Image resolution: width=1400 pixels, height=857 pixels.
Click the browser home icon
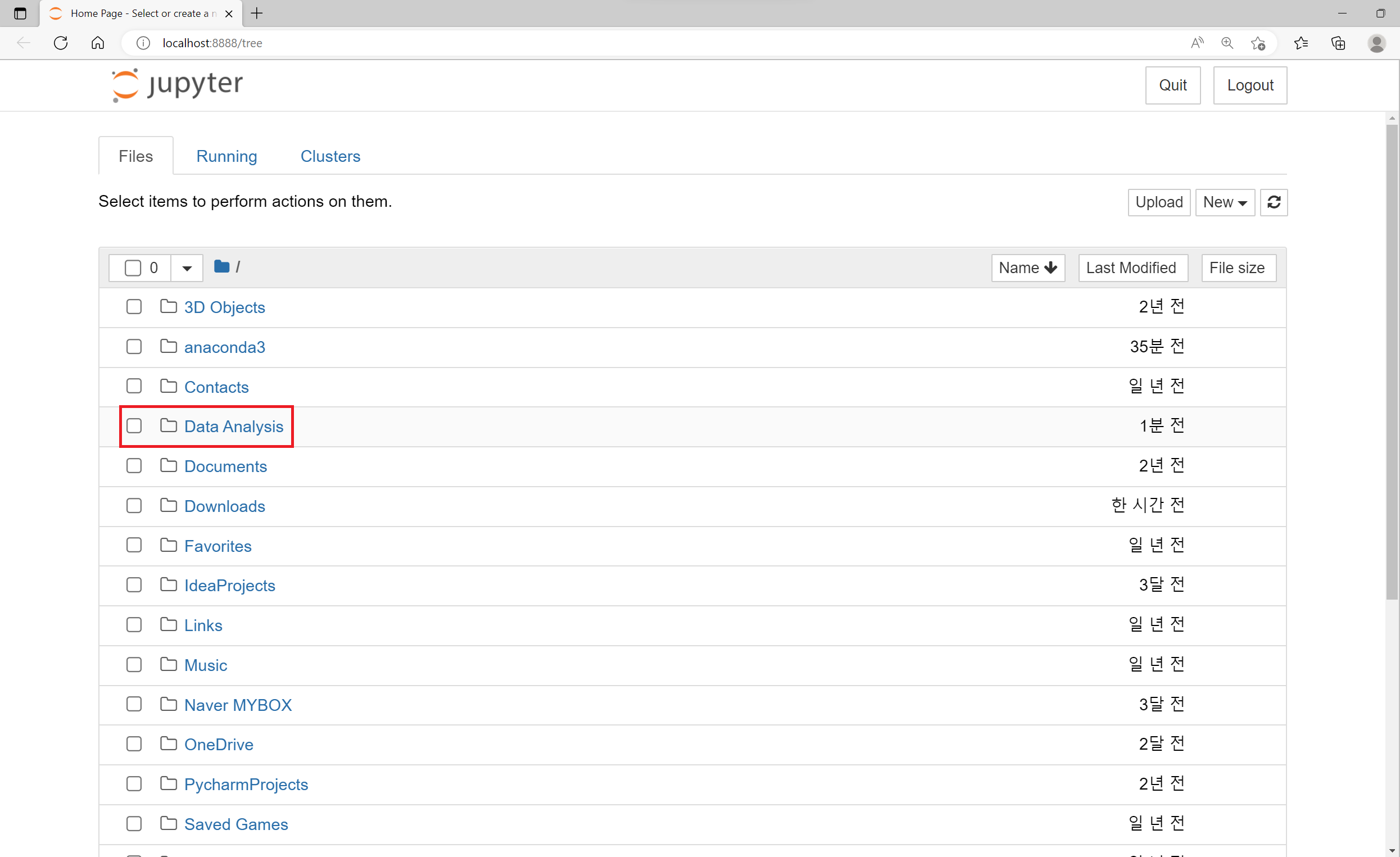tap(98, 43)
